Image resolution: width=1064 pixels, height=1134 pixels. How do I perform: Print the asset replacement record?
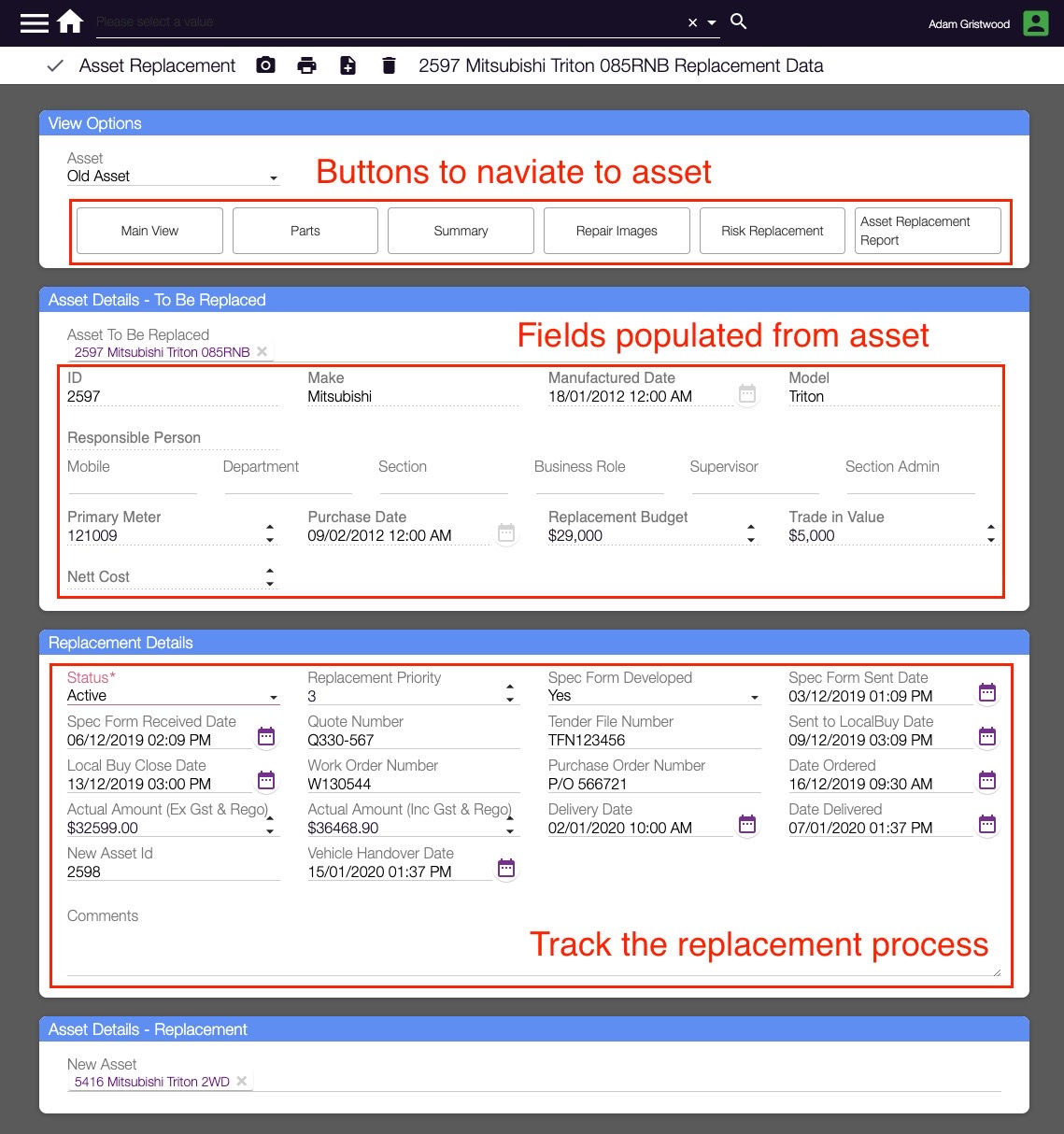pyautogui.click(x=306, y=65)
